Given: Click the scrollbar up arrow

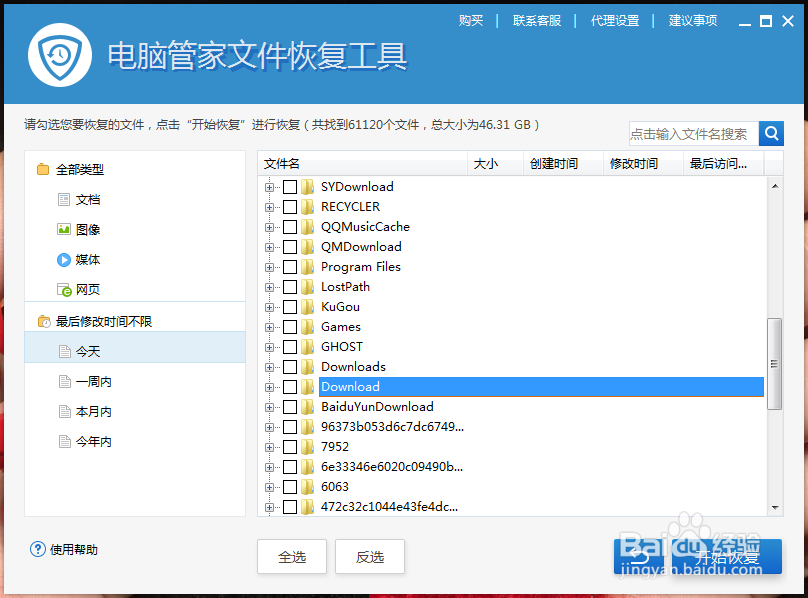Looking at the screenshot, I should 775,186.
